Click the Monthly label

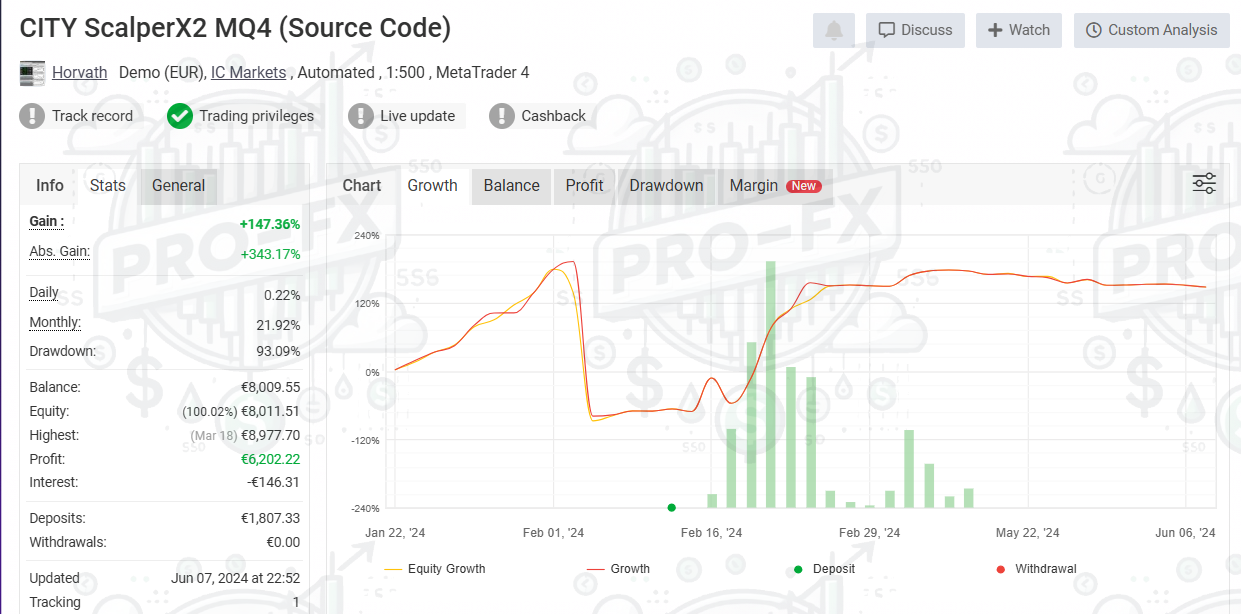pyautogui.click(x=55, y=323)
